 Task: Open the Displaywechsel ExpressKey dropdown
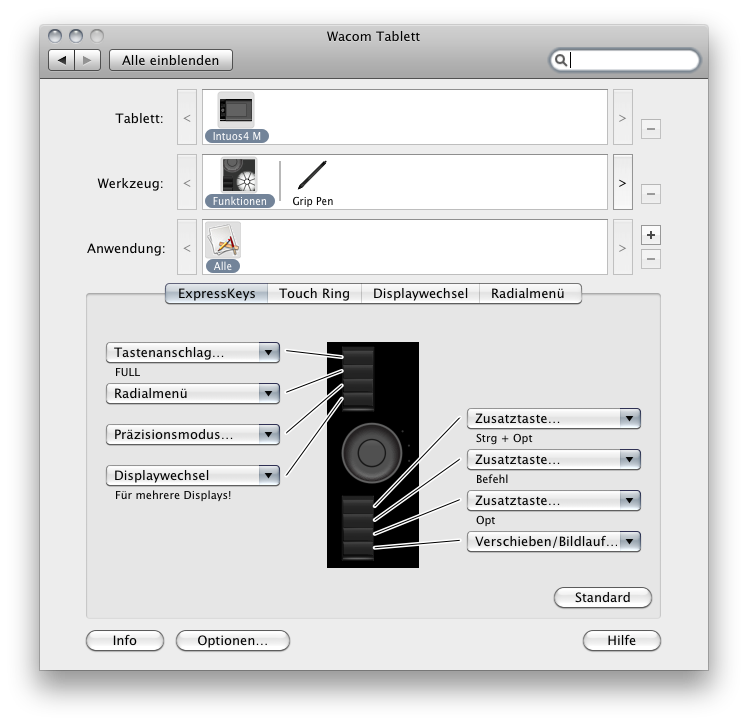click(x=192, y=475)
